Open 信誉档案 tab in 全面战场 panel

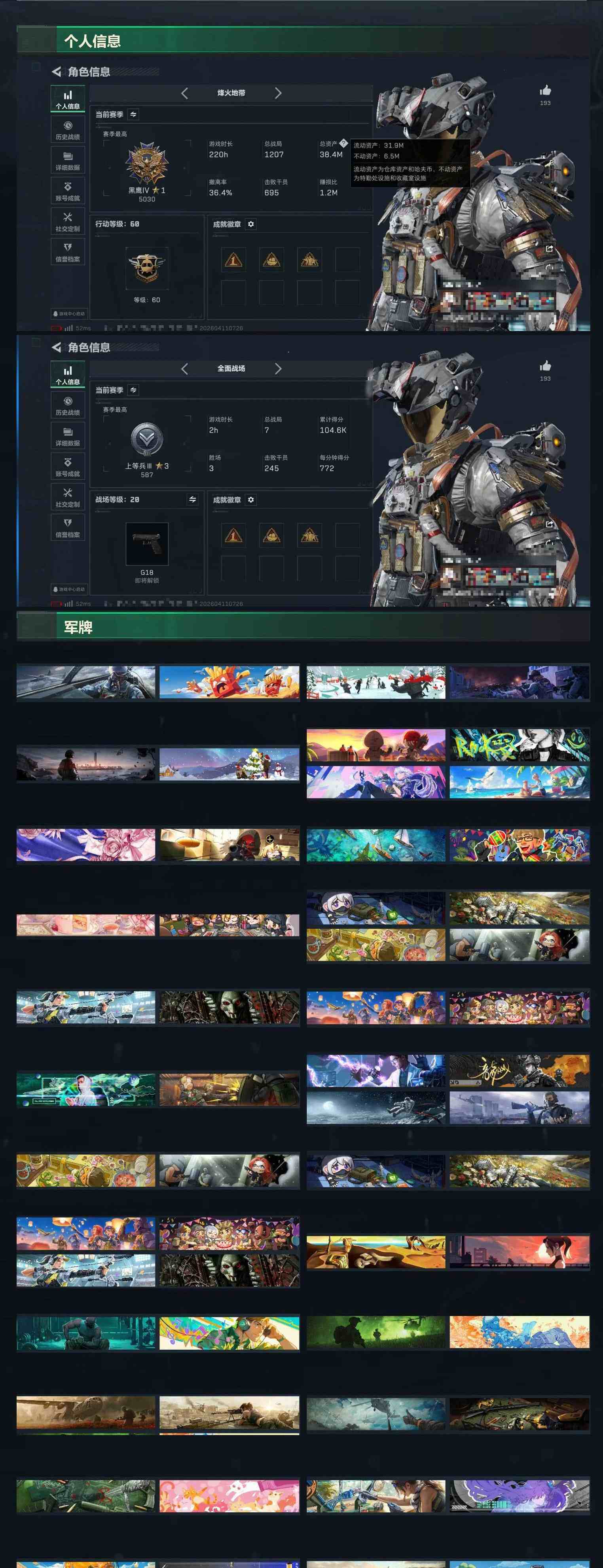pos(68,528)
